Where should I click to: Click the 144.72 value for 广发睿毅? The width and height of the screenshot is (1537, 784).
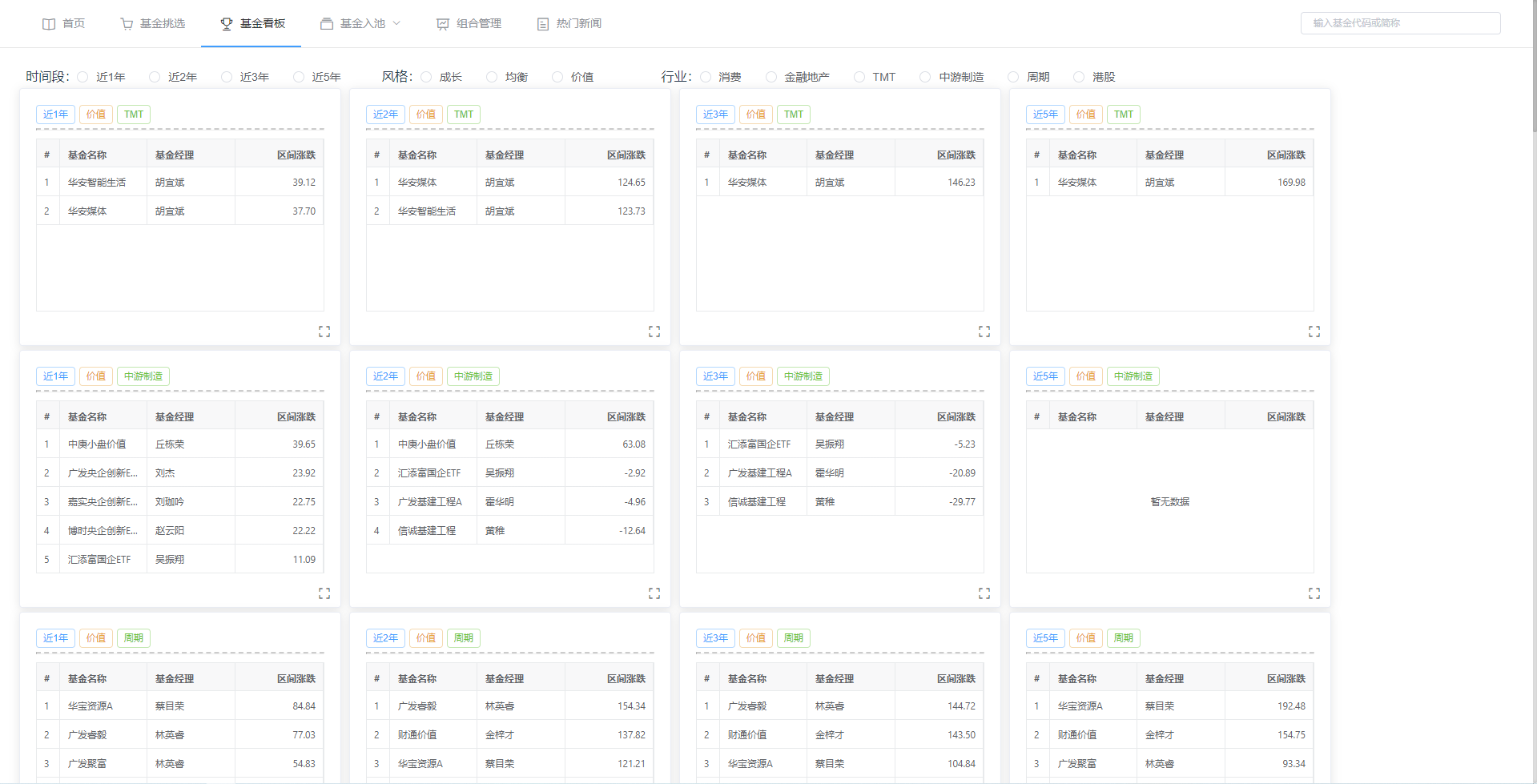[x=961, y=706]
